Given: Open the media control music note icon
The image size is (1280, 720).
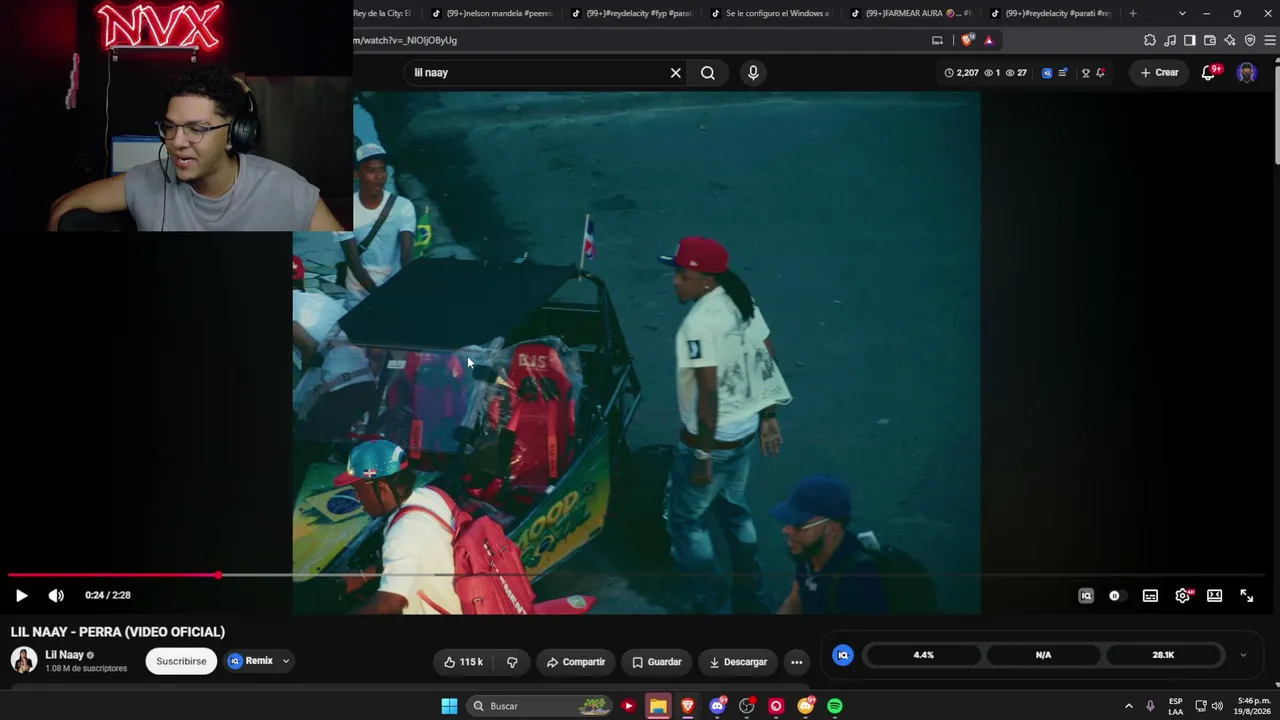Looking at the screenshot, I should (1170, 40).
